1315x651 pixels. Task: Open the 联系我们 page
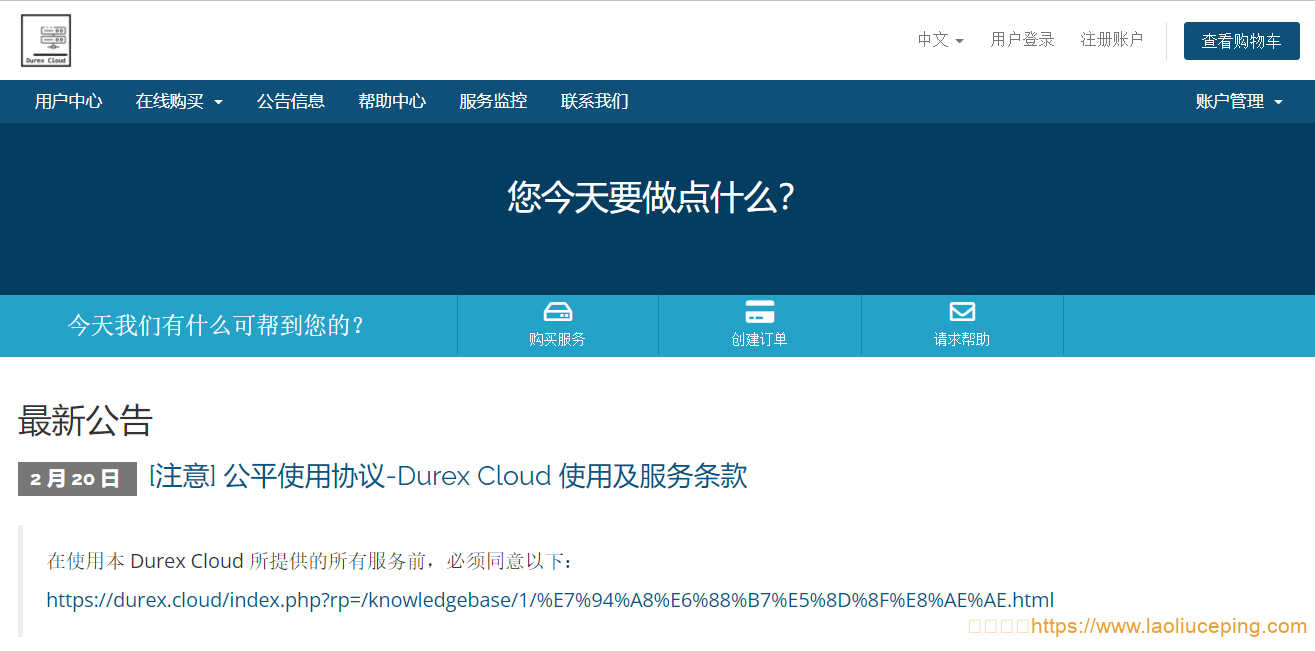595,101
